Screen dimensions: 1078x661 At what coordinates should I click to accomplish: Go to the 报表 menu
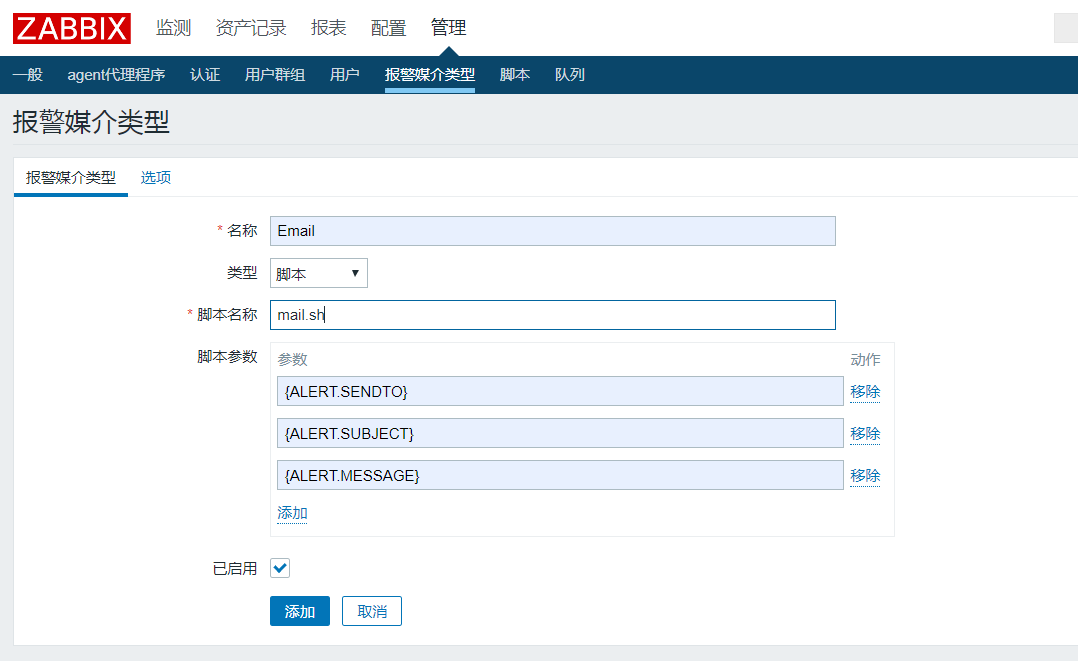328,28
